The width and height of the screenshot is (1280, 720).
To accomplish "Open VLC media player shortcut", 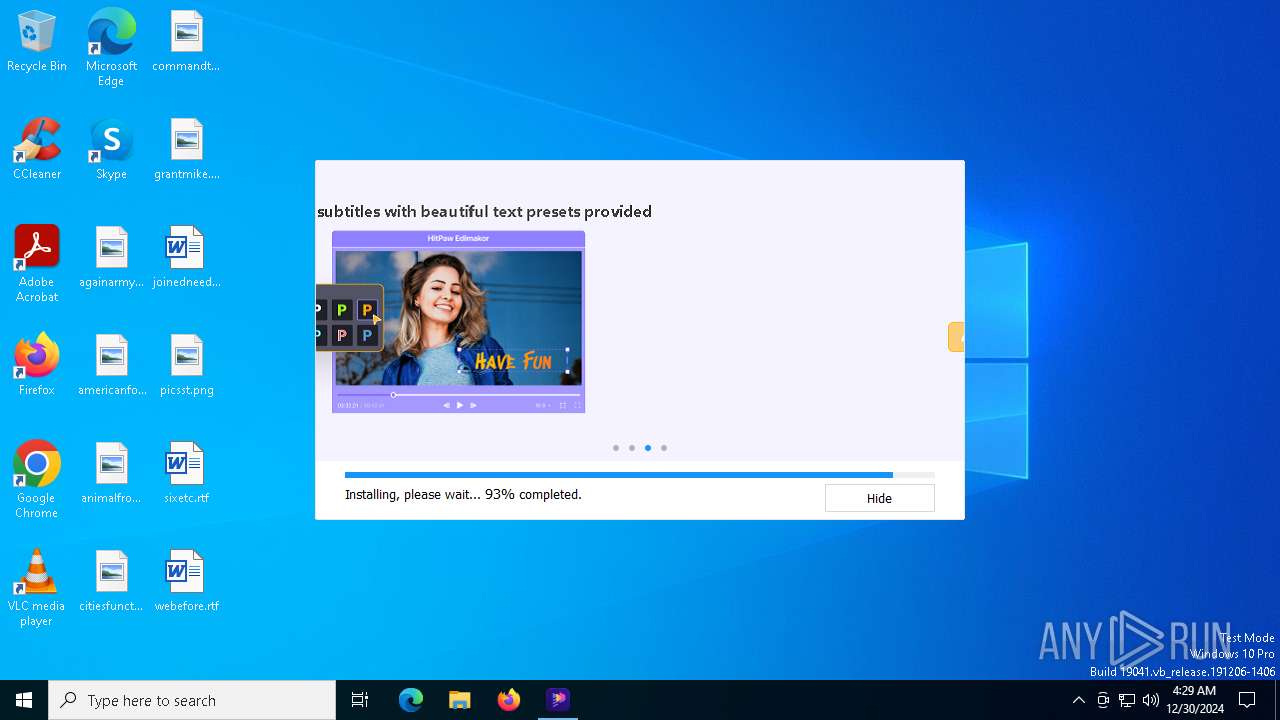I will (x=37, y=588).
